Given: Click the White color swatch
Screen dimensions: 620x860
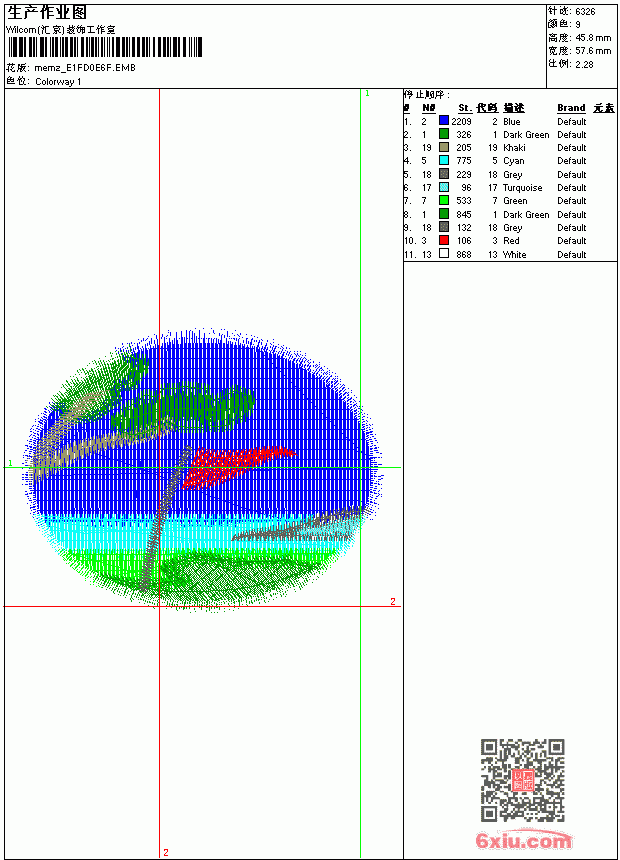Looking at the screenshot, I should [444, 253].
